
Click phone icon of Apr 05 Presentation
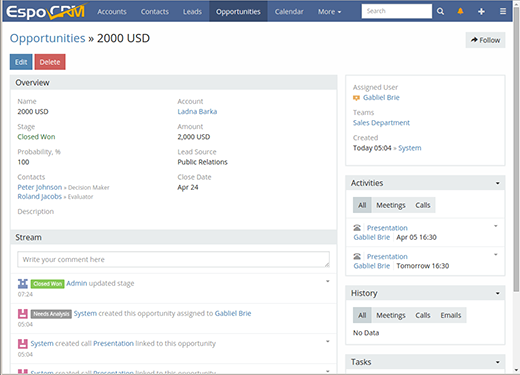357,228
